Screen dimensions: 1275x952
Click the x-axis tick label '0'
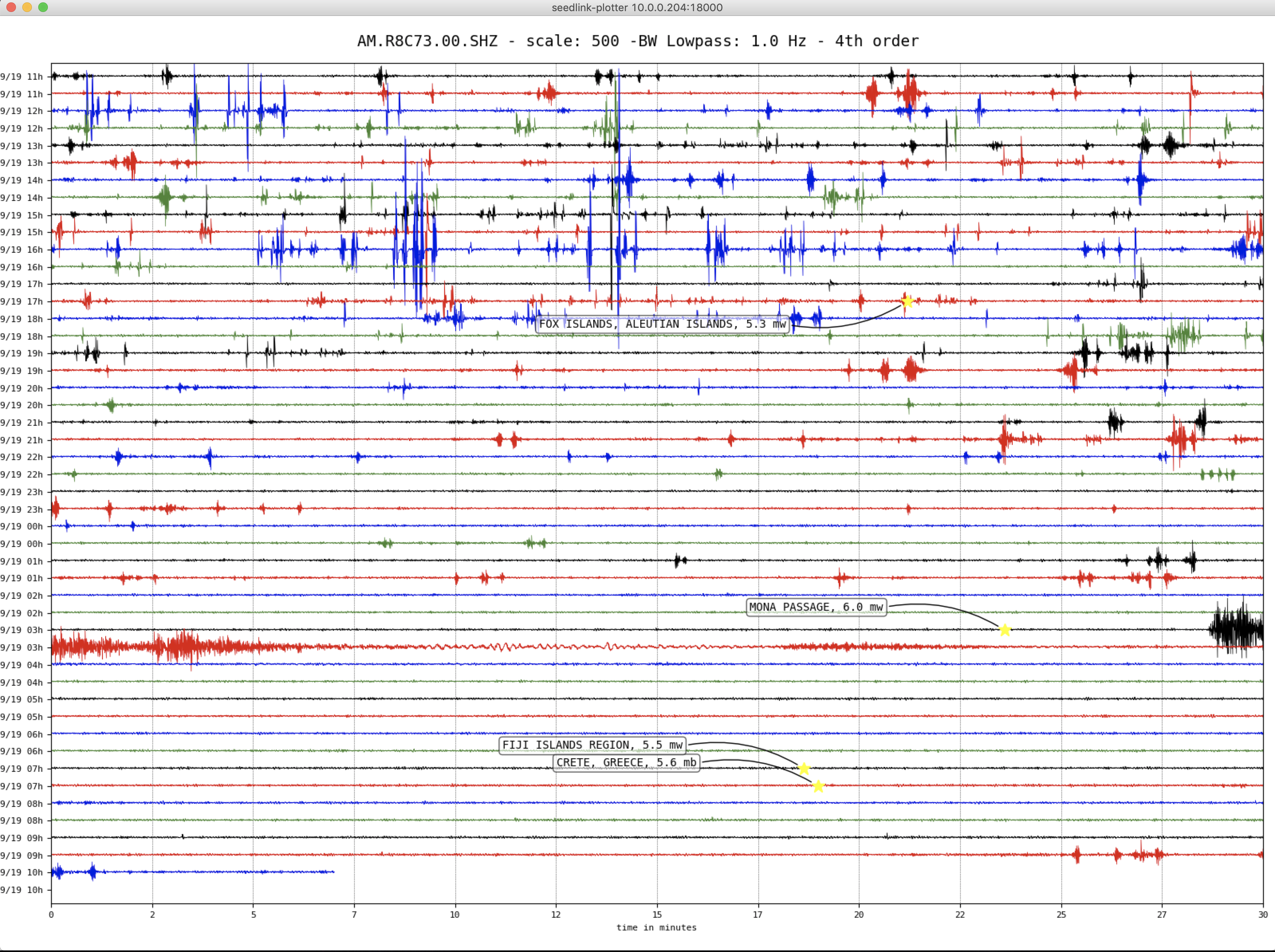(x=51, y=915)
